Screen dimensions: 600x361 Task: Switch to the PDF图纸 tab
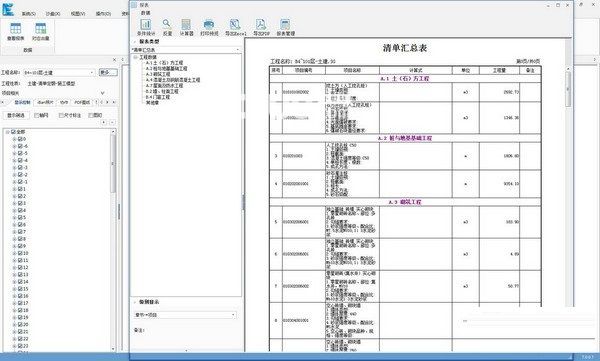tap(83, 103)
